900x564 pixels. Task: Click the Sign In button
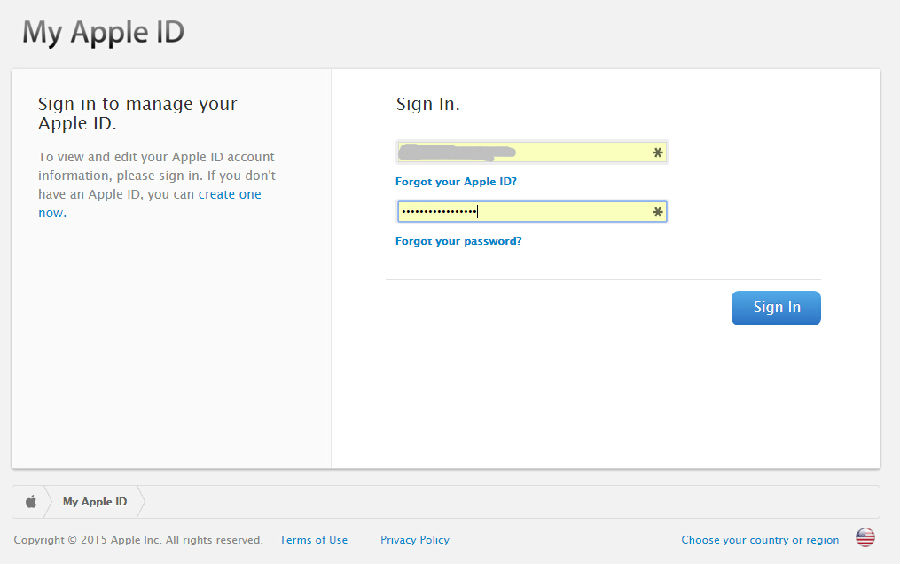[x=776, y=308]
